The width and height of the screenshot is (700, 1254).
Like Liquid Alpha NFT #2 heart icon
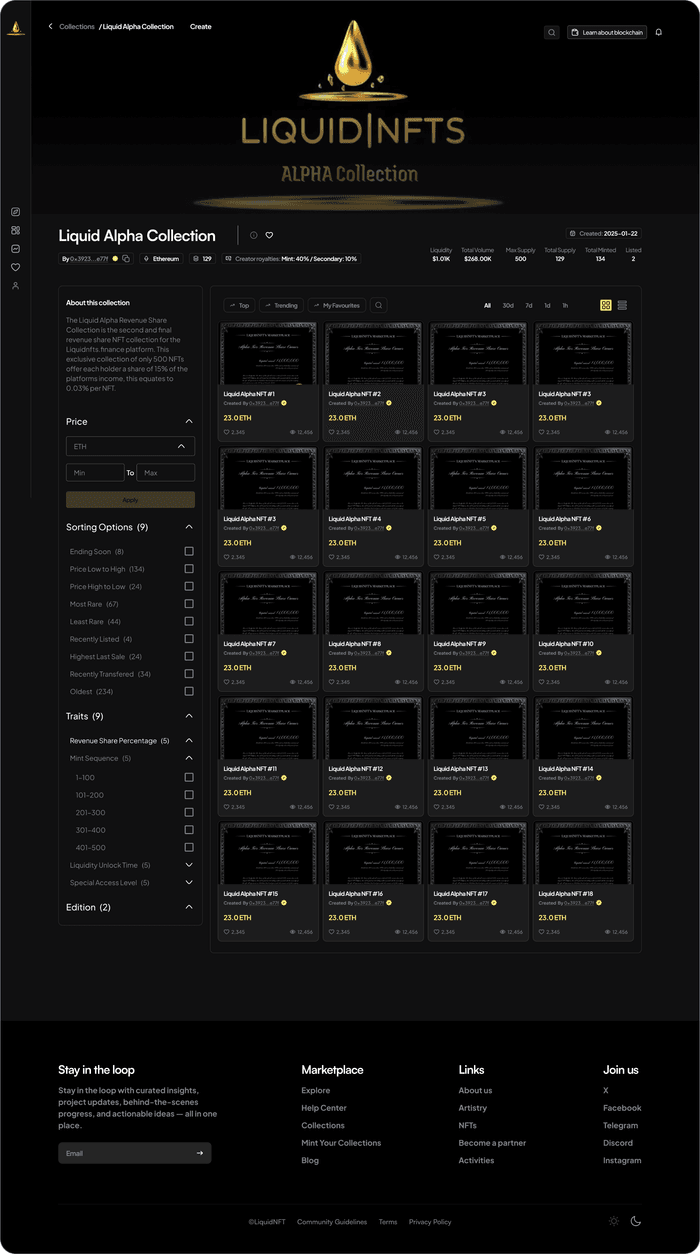[332, 432]
